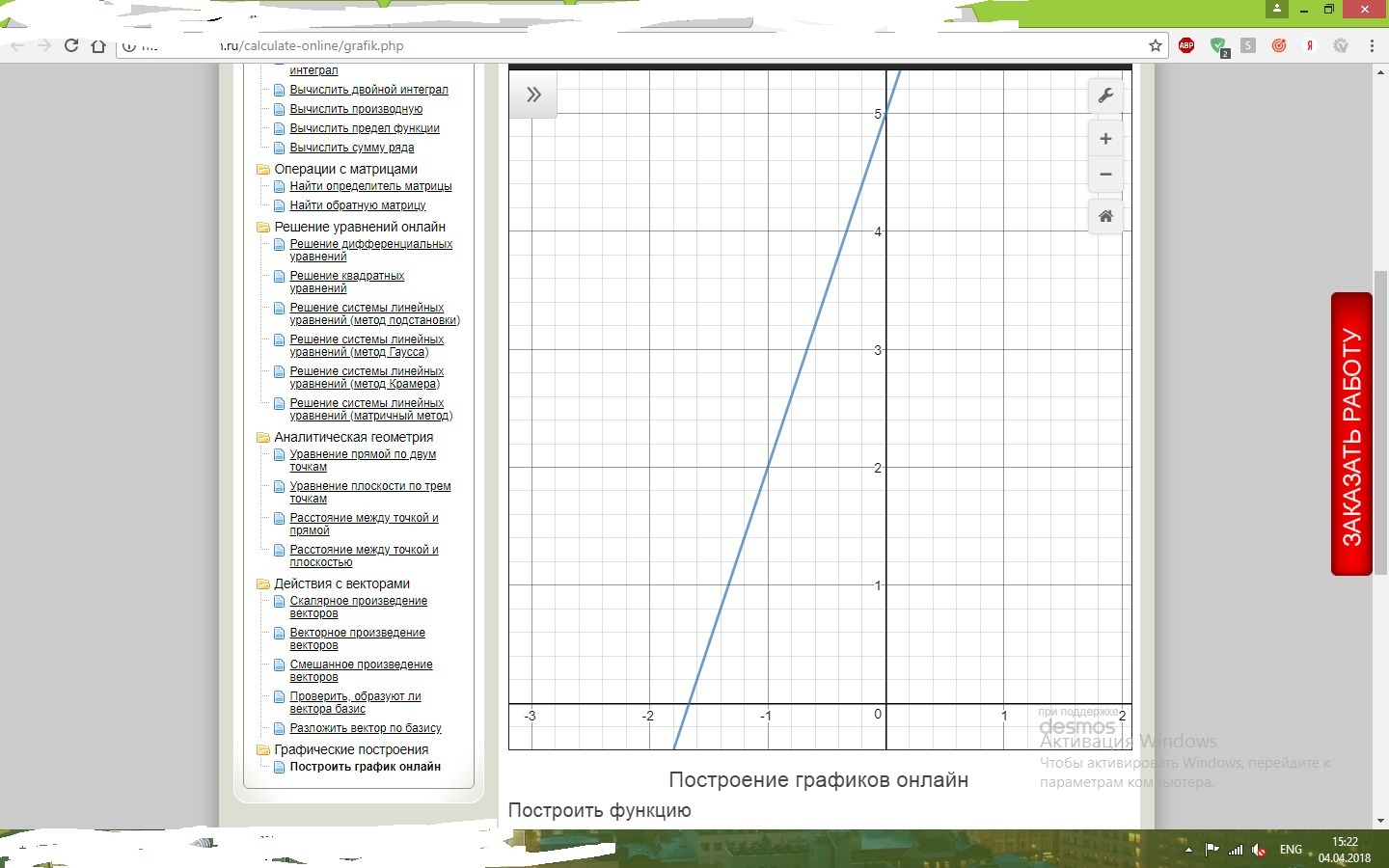Reset graph to default home view

click(x=1105, y=216)
